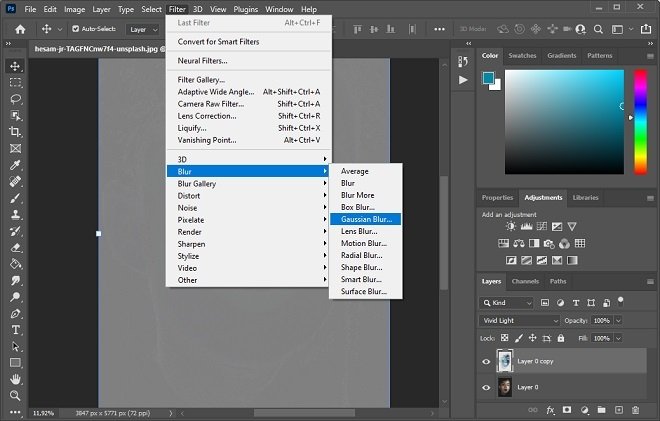
Task: Expand the Sharpen submenu
Action: pyautogui.click(x=248, y=244)
